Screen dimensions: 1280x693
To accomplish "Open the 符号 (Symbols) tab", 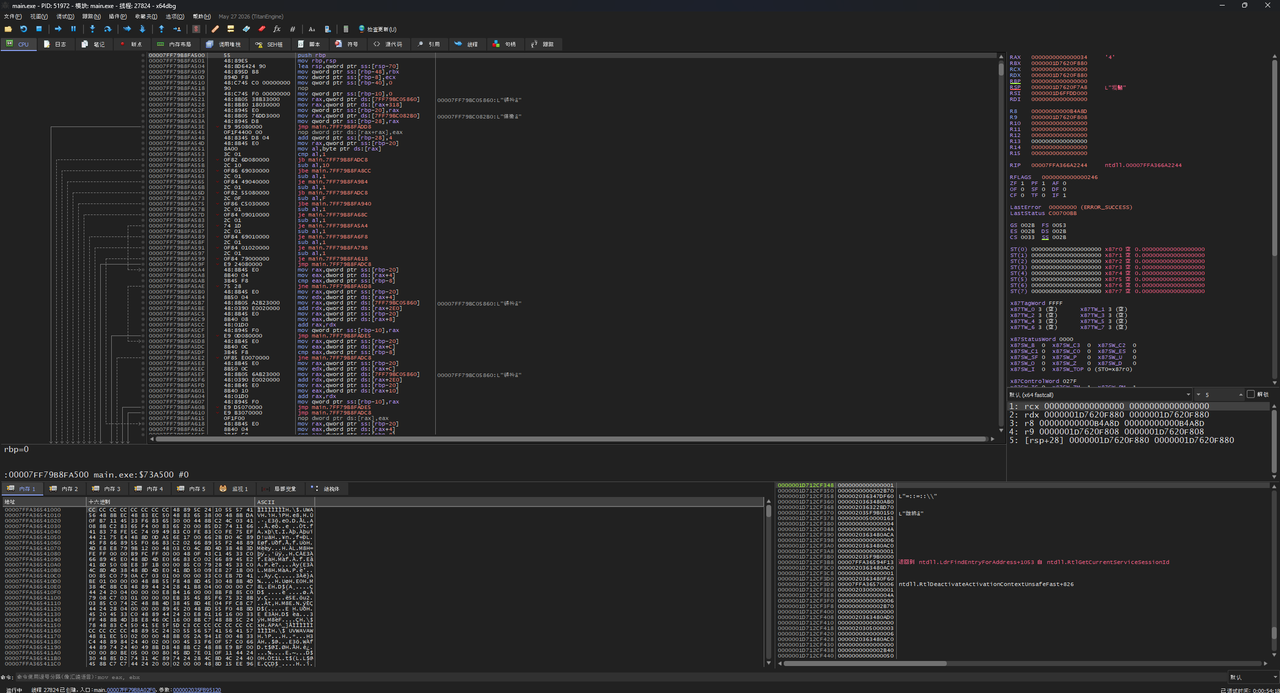I will tap(346, 44).
